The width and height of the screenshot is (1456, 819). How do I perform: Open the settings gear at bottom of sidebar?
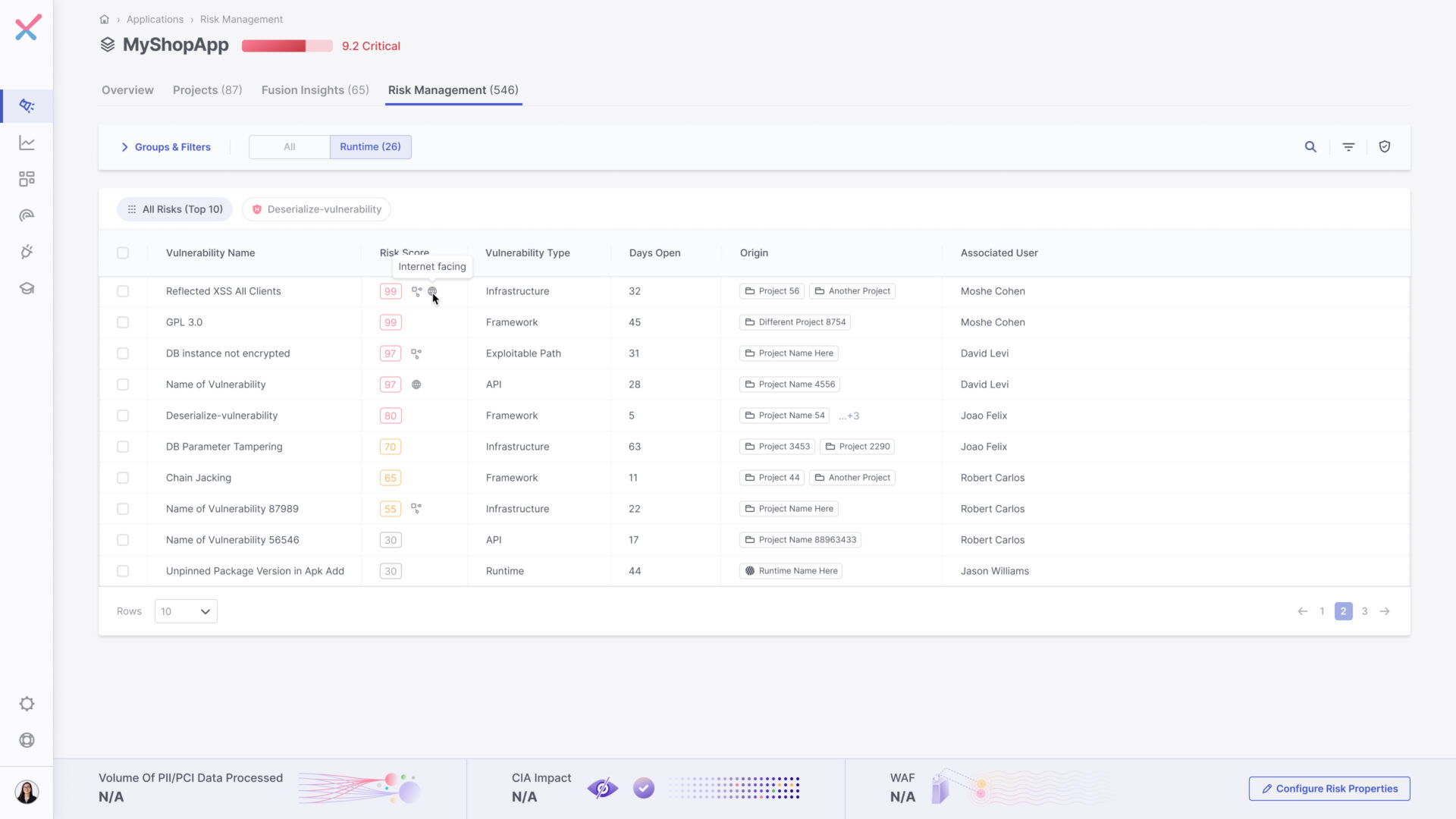[27, 704]
